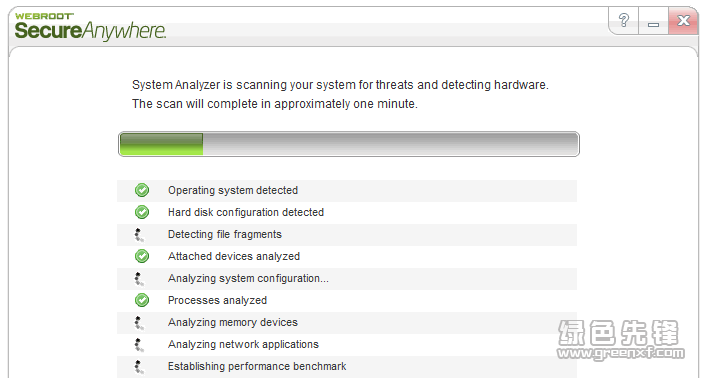
Task: Click the green check beside Attached devices analyzed
Action: tap(142, 256)
